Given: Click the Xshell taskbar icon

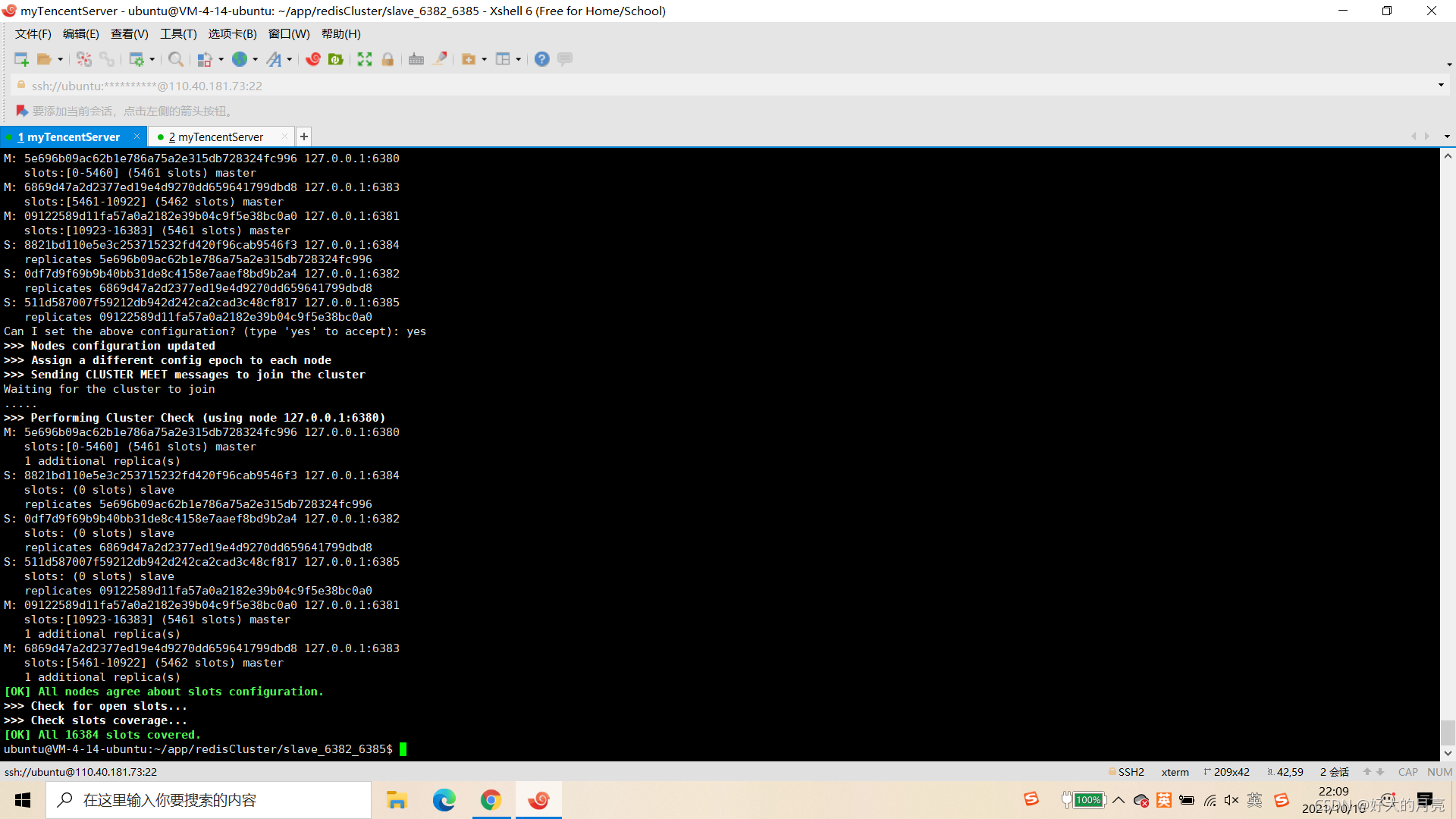Looking at the screenshot, I should pyautogui.click(x=538, y=800).
